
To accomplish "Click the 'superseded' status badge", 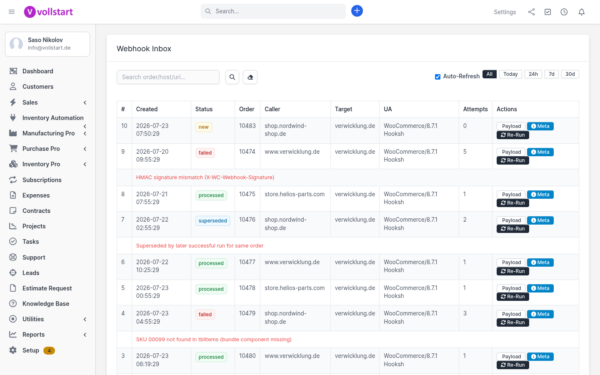I will (213, 221).
